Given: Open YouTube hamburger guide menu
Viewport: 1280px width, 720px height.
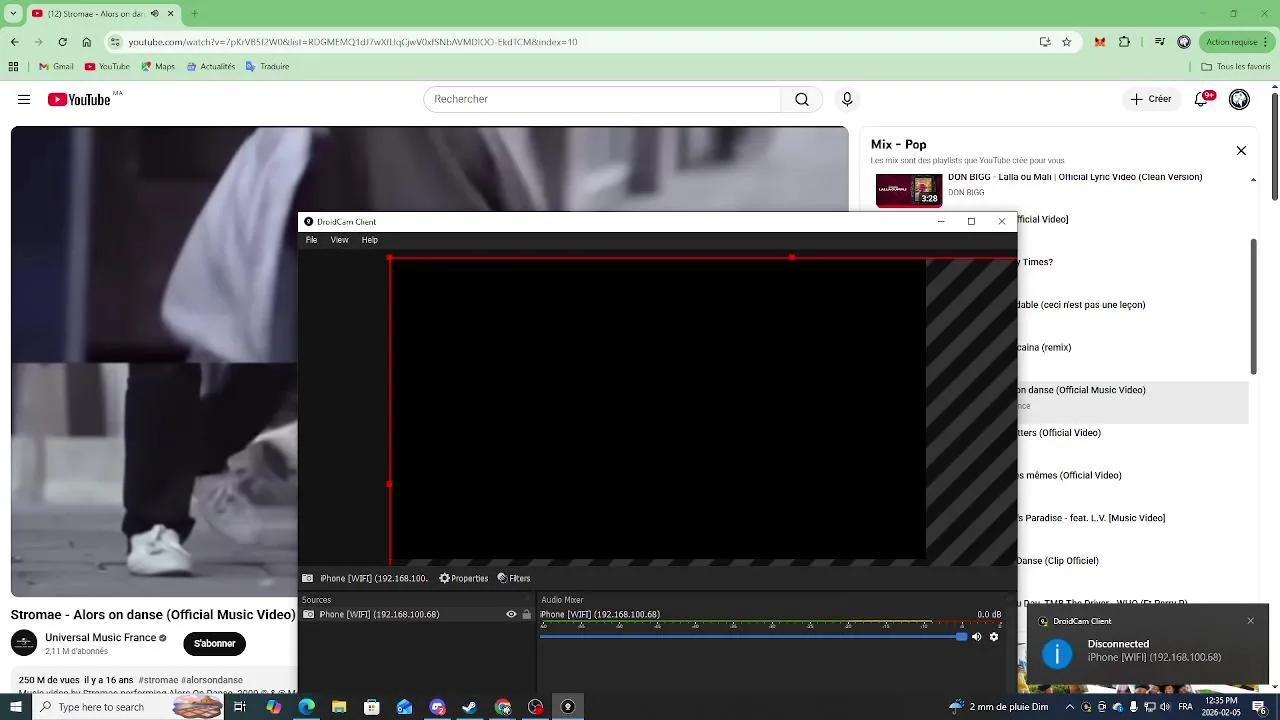Looking at the screenshot, I should point(24,99).
